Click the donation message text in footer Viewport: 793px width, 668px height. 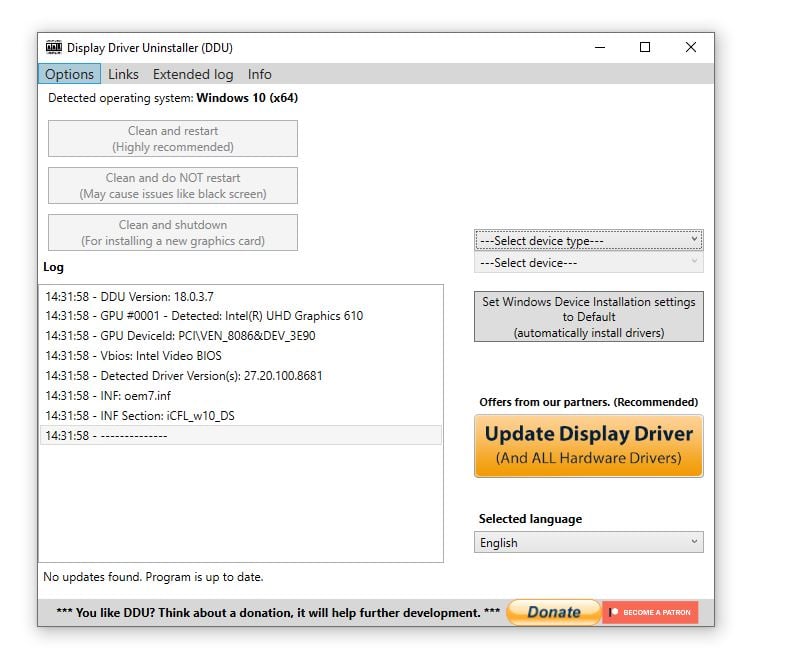click(x=278, y=613)
